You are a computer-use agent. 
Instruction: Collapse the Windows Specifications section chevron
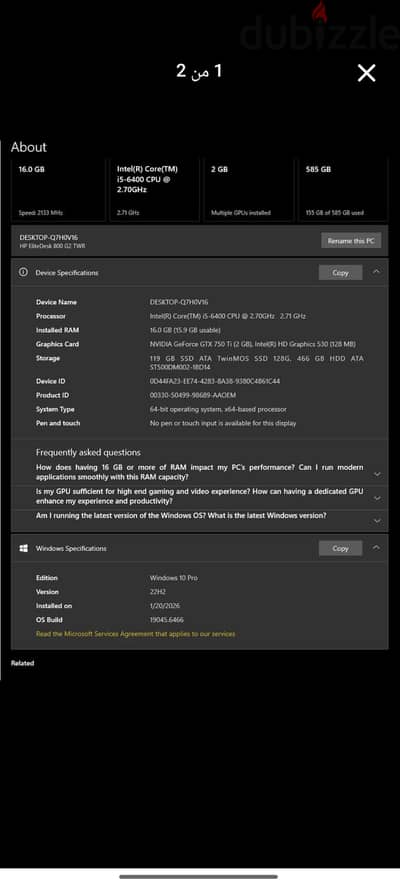coord(376,548)
